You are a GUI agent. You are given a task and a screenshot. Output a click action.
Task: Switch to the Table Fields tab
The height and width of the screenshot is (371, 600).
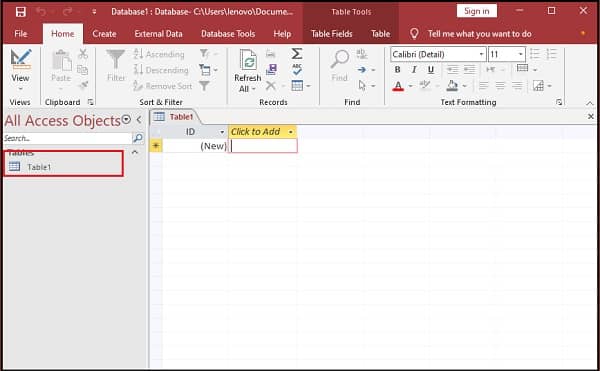pyautogui.click(x=331, y=34)
